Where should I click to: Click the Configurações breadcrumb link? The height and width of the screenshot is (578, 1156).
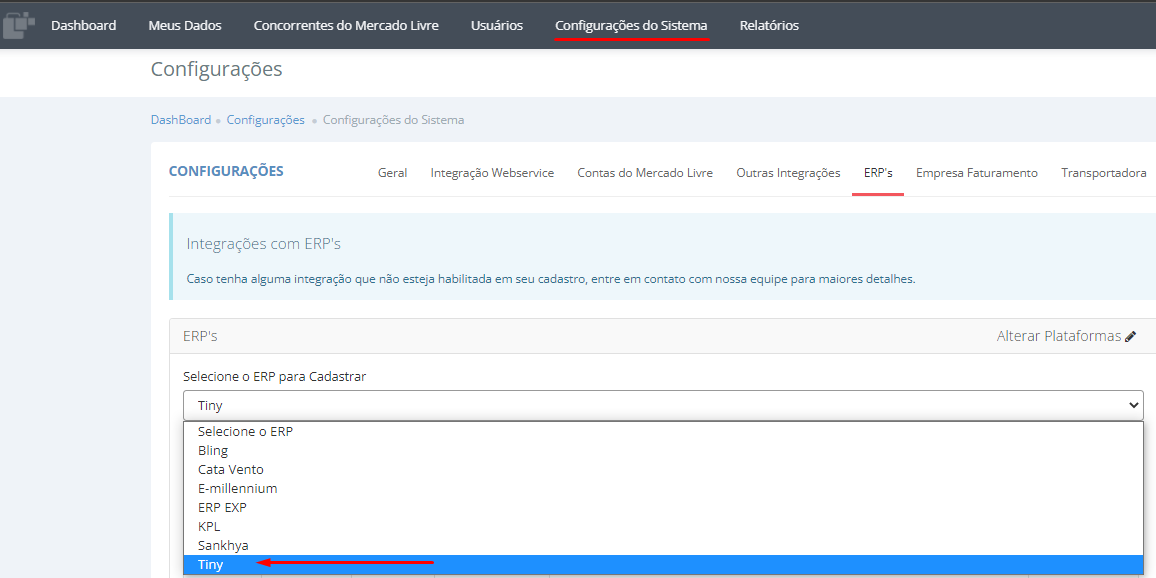265,119
